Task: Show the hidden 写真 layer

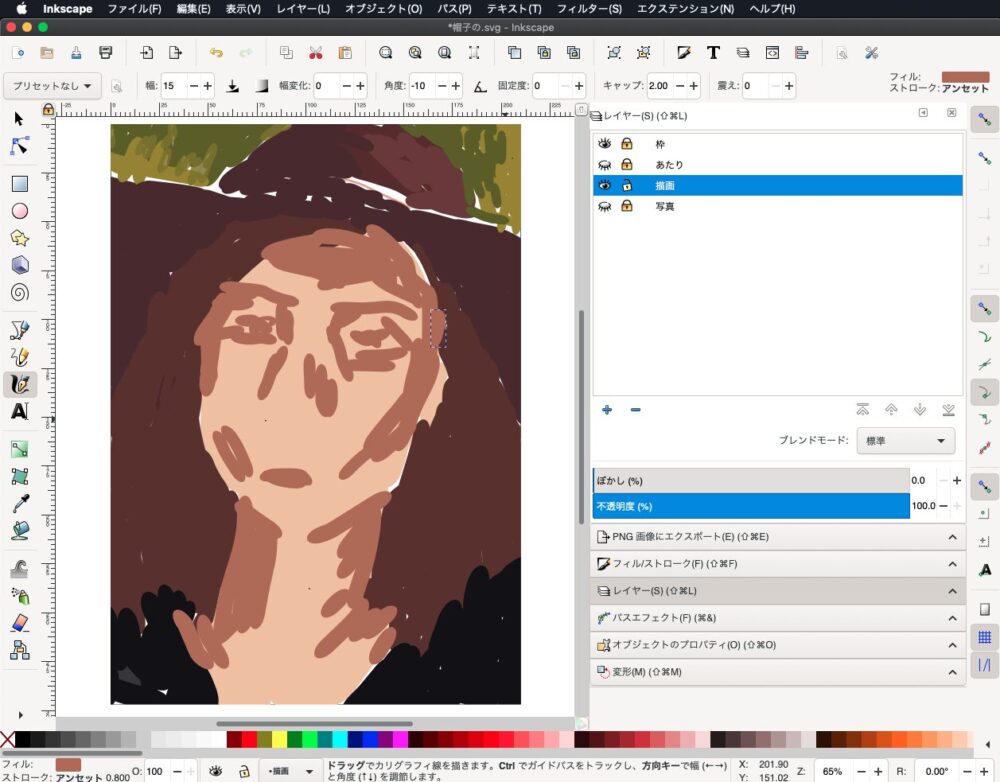Action: coord(604,207)
